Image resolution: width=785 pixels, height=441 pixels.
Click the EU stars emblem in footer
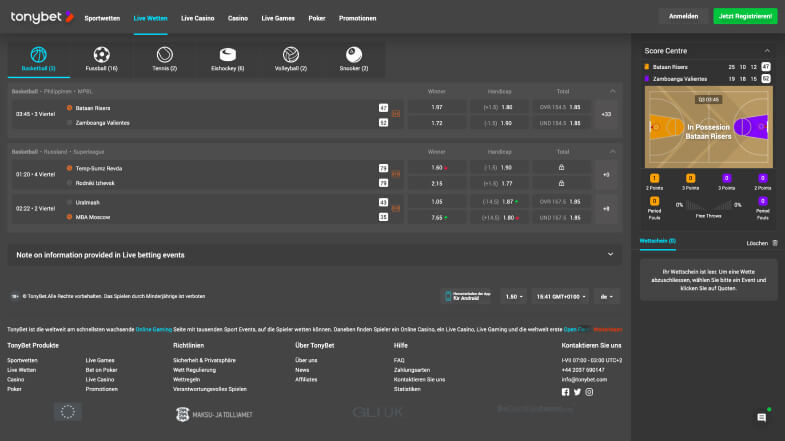(68, 412)
